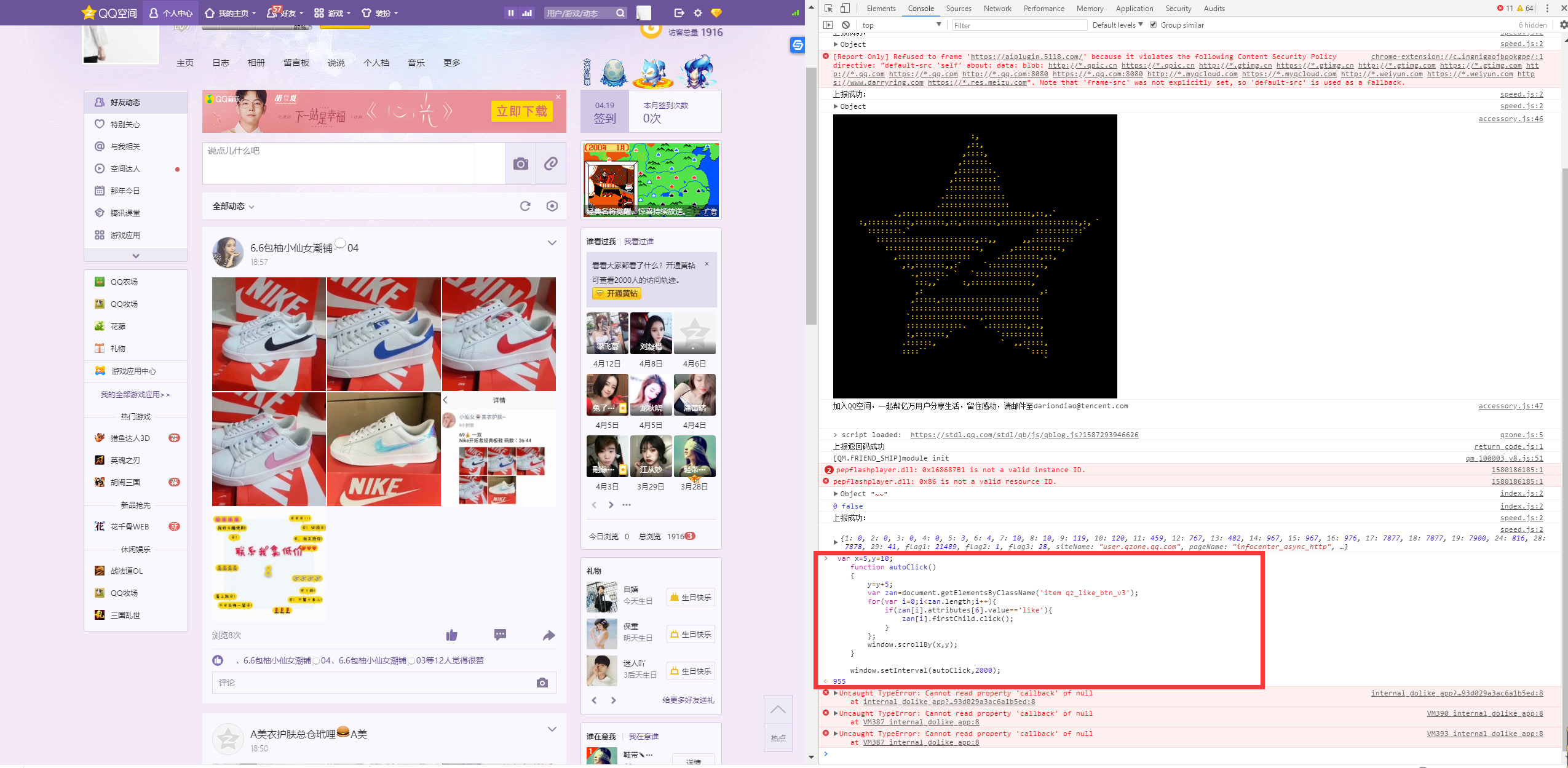Toggle the DevTools device toolbar icon
This screenshot has width=1568, height=768.
pos(845,8)
